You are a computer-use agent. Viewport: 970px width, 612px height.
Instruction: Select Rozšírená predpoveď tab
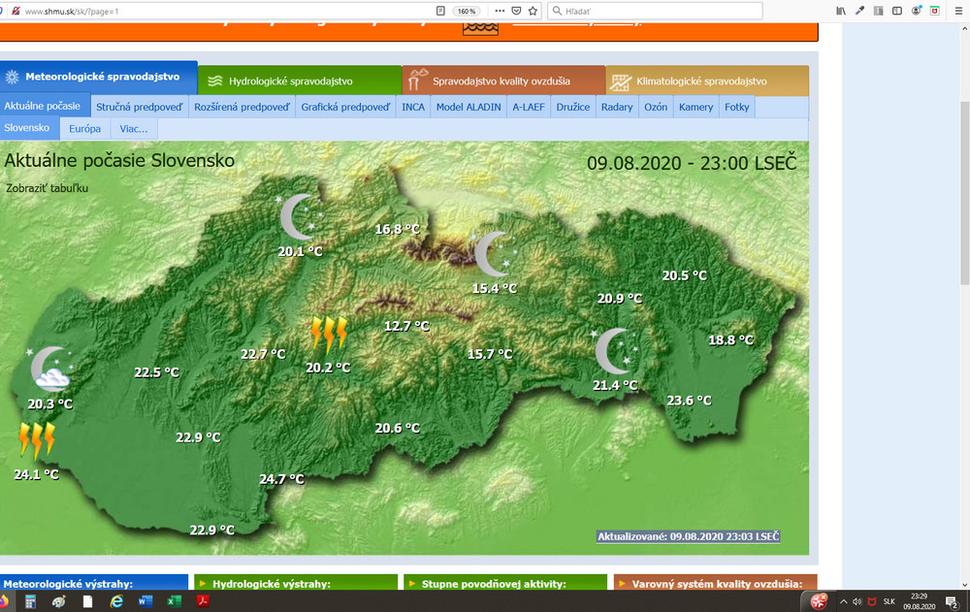pos(242,107)
